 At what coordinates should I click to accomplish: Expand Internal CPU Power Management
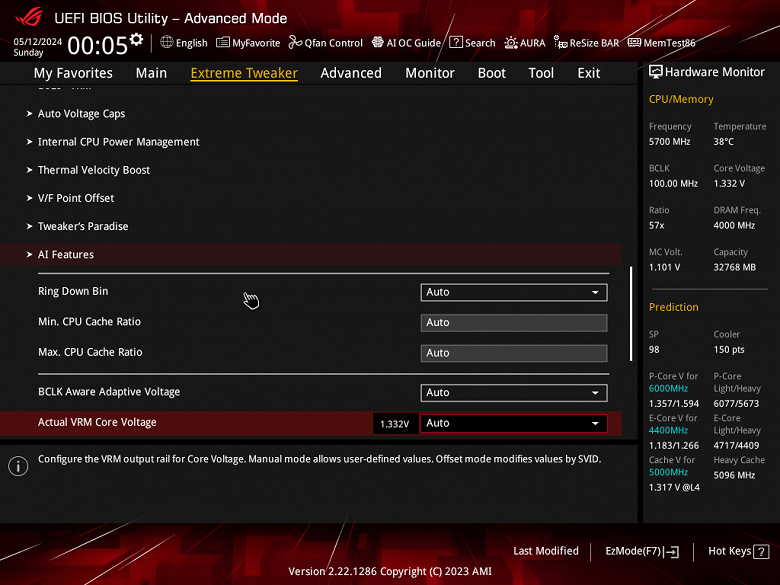(118, 142)
